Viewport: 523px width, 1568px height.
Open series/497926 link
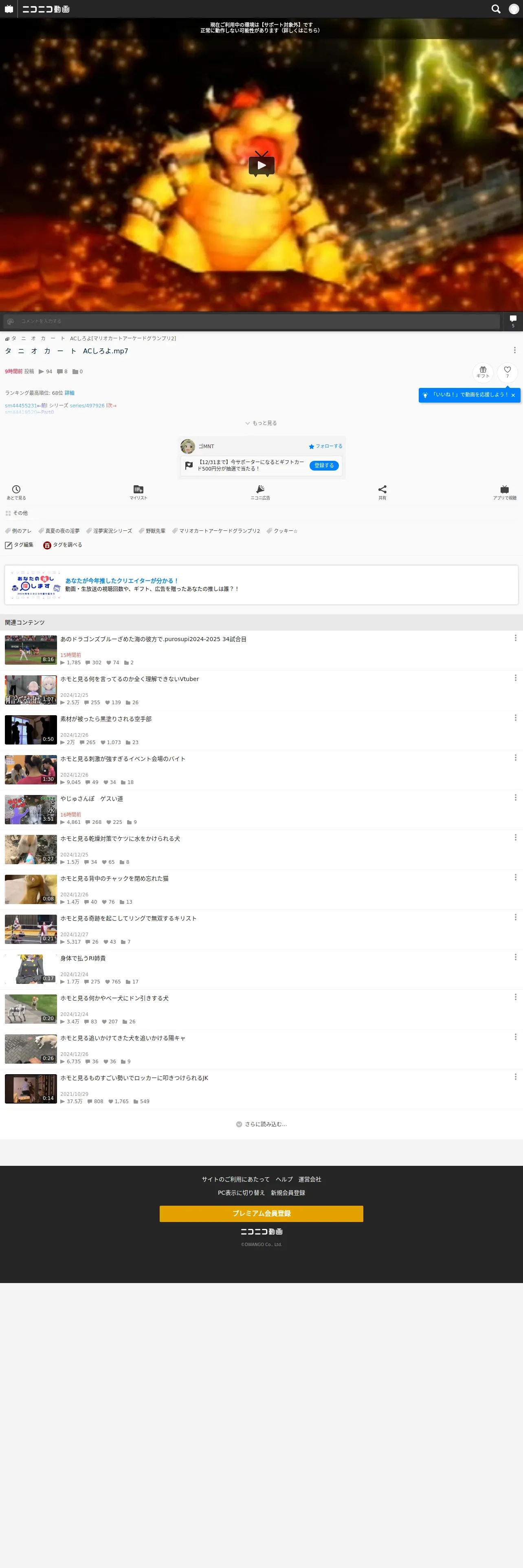click(x=87, y=405)
